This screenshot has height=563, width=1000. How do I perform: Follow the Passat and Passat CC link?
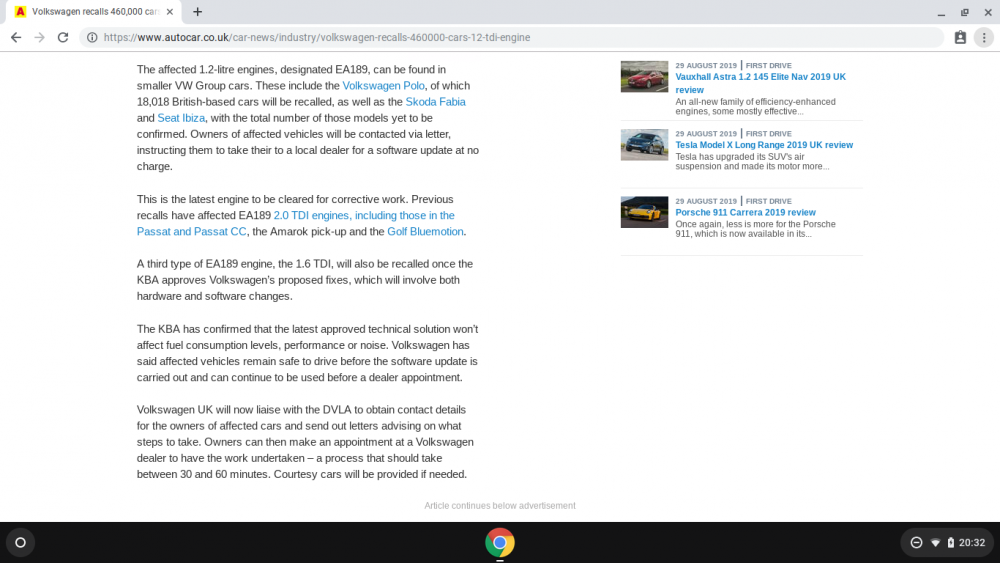[191, 231]
